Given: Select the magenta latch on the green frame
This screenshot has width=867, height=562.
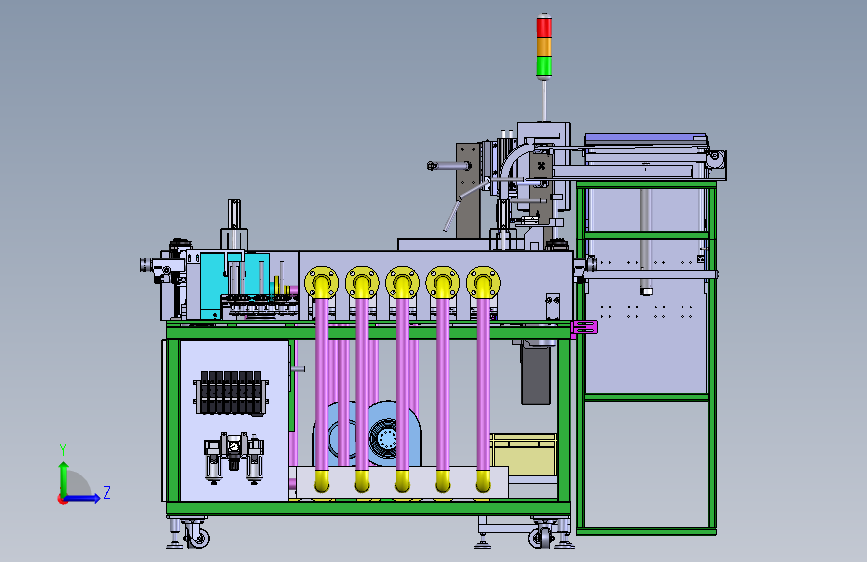Looking at the screenshot, I should pyautogui.click(x=584, y=327).
